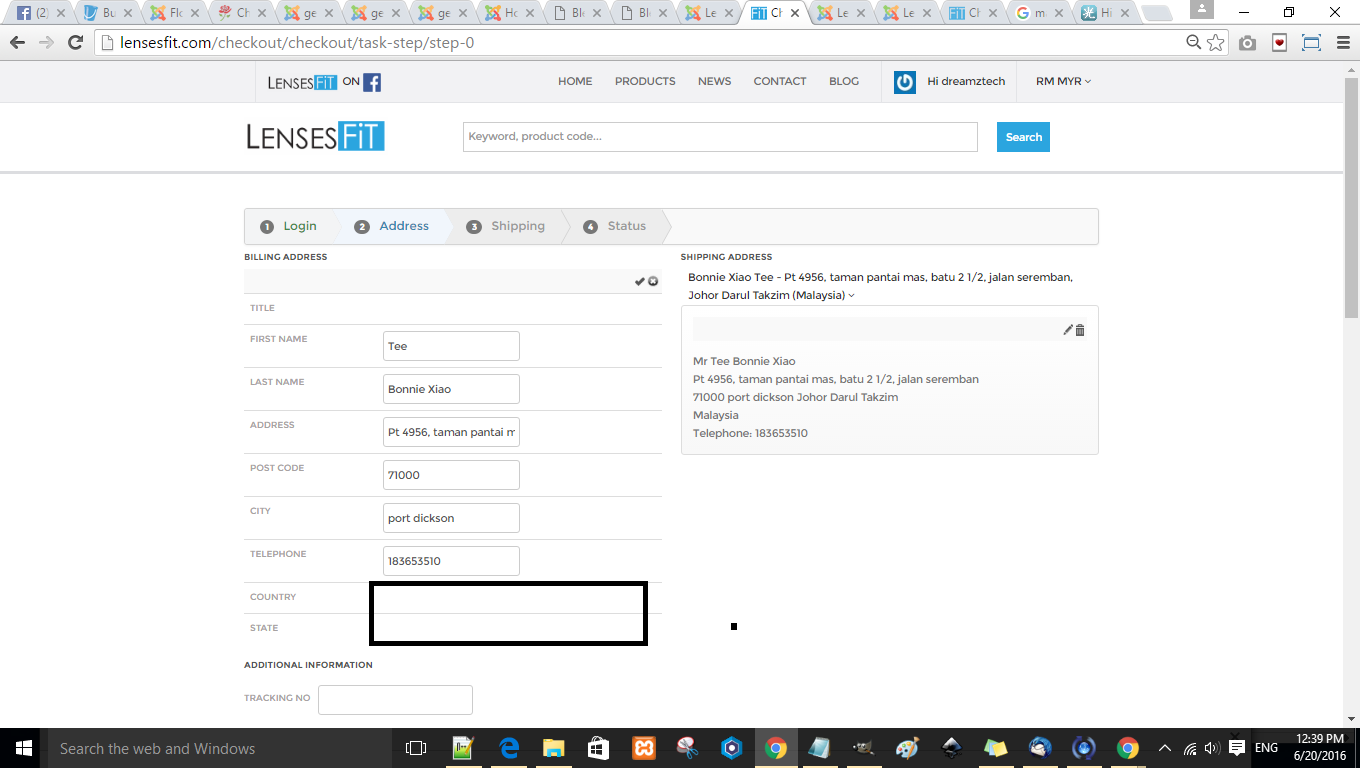Open the CONTACT menu item

tap(780, 82)
